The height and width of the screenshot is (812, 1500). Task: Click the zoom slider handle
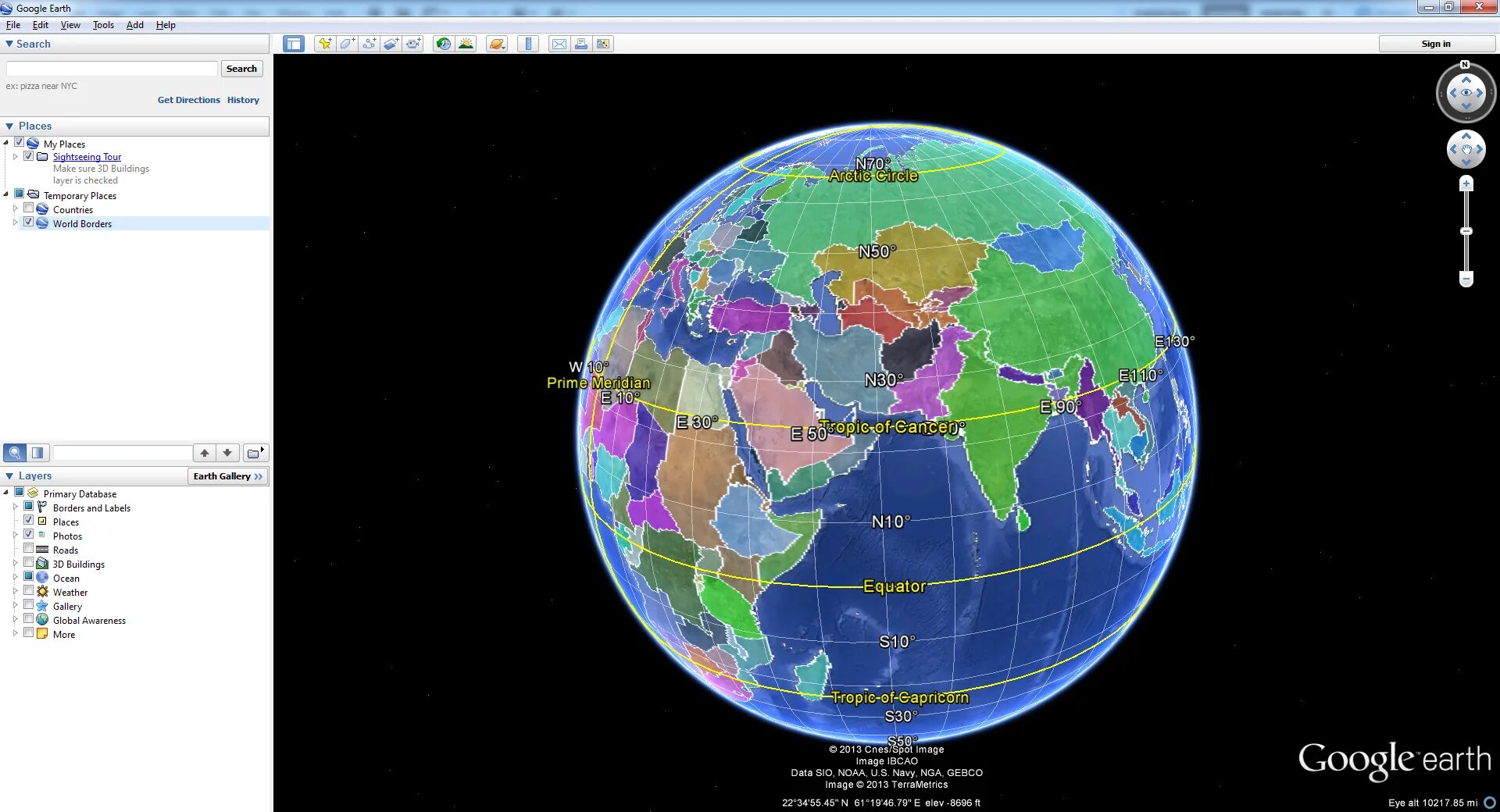tap(1466, 231)
